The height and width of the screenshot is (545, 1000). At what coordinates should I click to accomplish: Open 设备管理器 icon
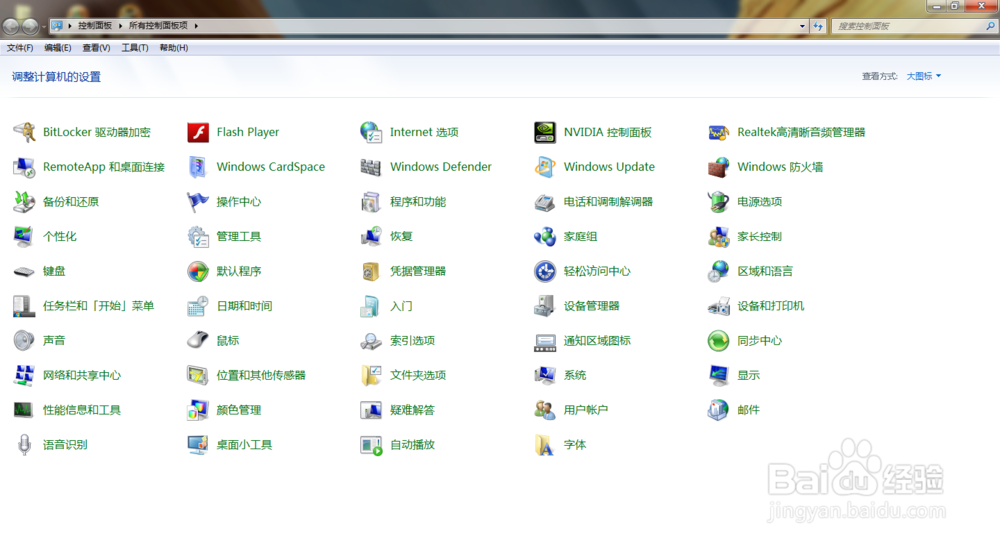tap(545, 306)
